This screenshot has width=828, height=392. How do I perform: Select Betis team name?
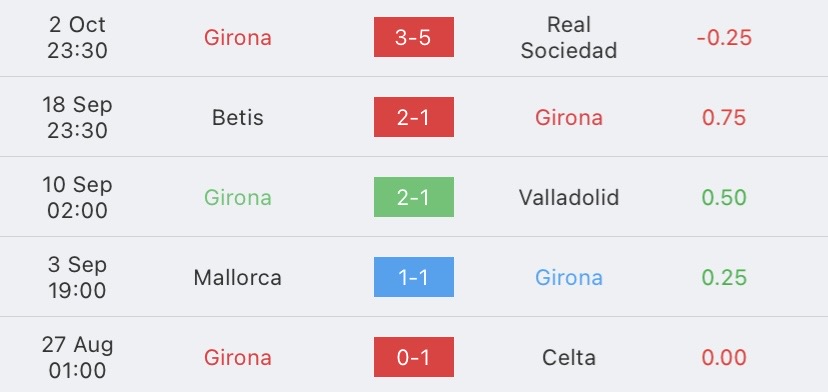(x=238, y=117)
